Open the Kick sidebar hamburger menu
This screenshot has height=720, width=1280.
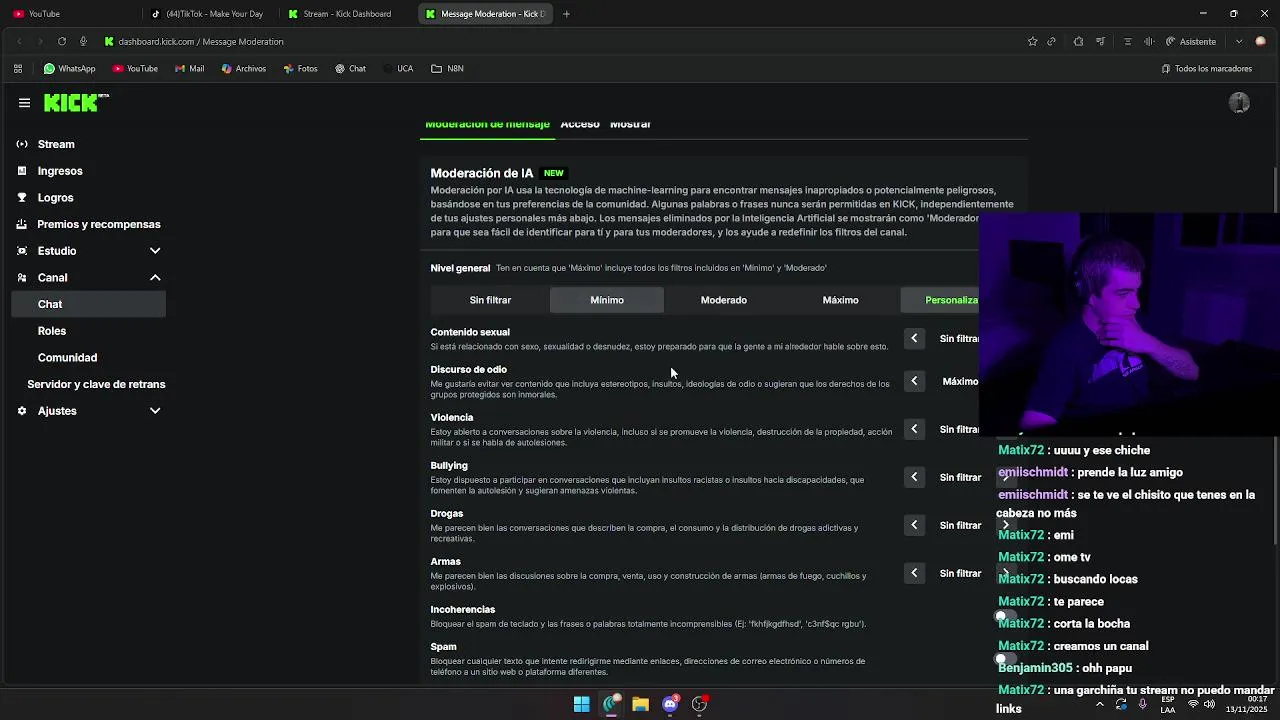[24, 103]
